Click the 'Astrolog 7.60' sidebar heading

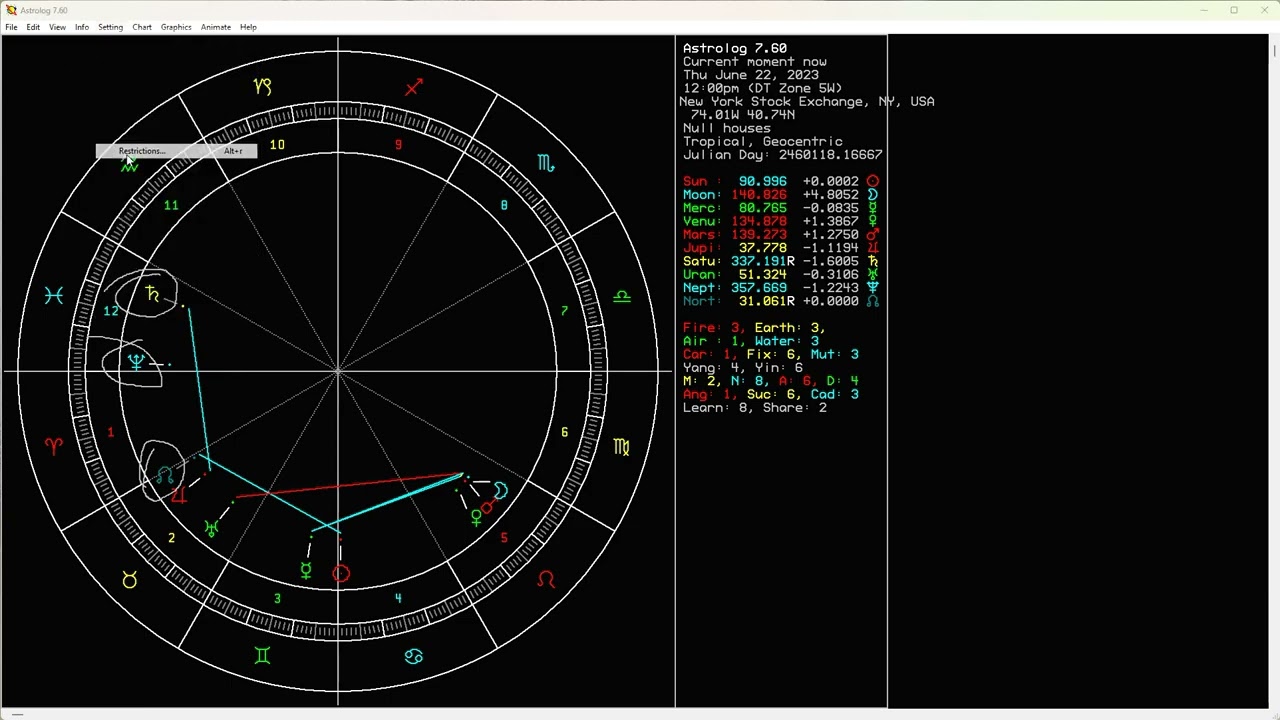735,48
